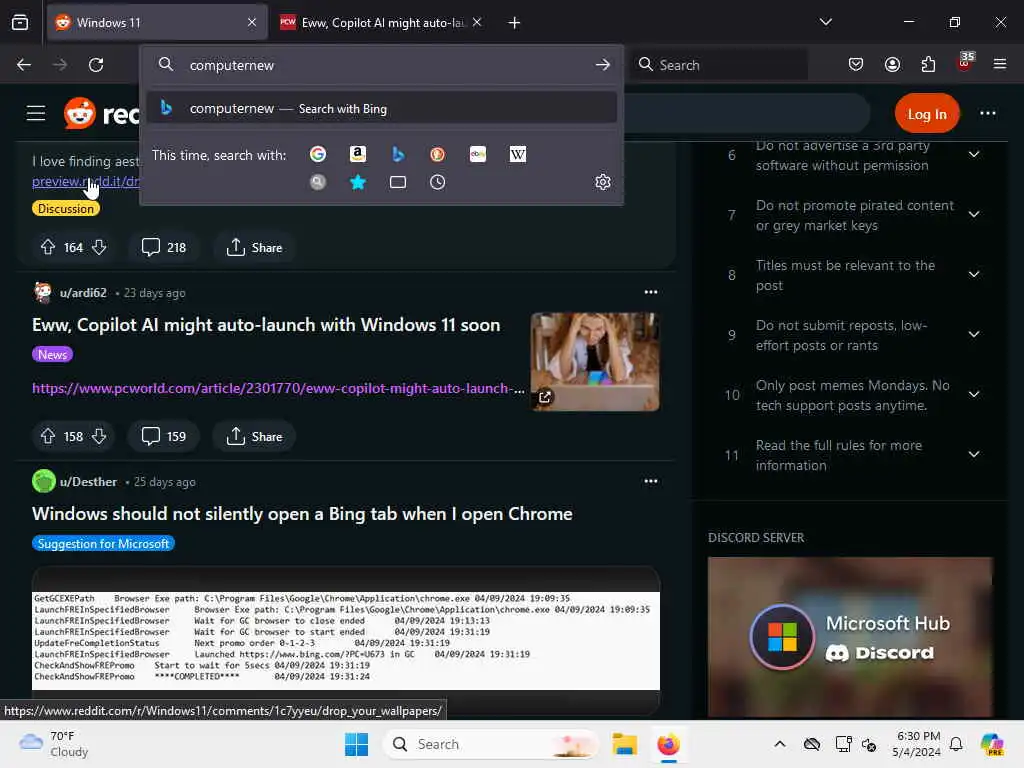
Task: Open the extension with the 35 badge
Action: pos(965,63)
